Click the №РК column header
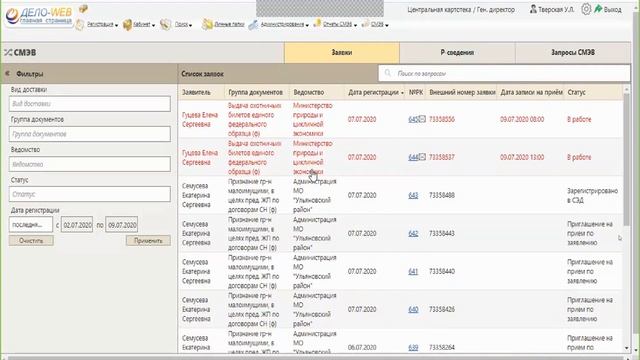The width and height of the screenshot is (640, 360). 416,93
